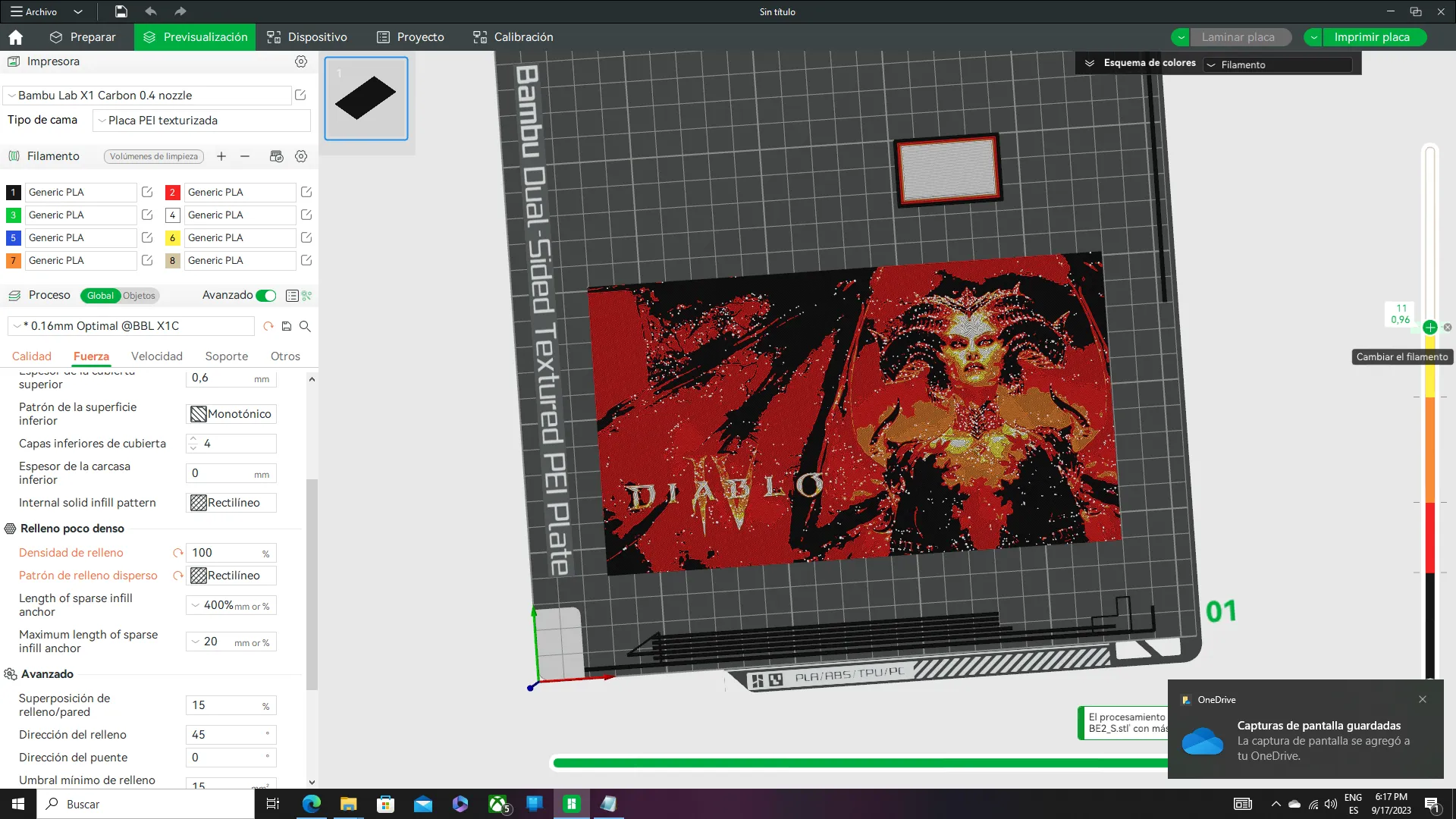Search process settings with magnifier icon
This screenshot has width=1456, height=819.
point(306,326)
